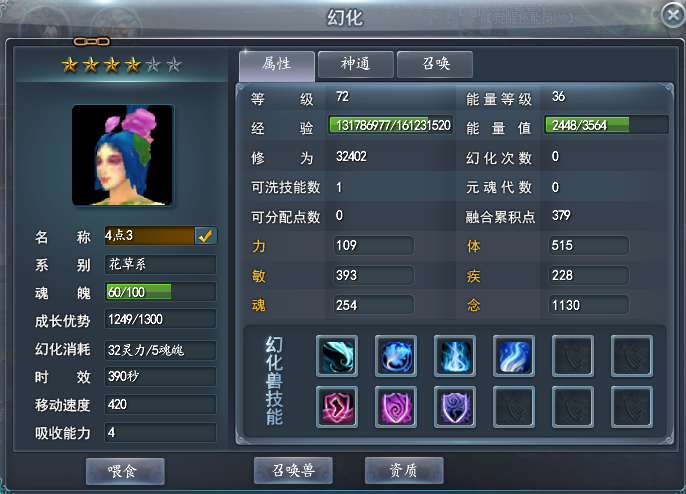Image resolution: width=686 pixels, height=494 pixels.
Task: Click the 能量值 energy progress bar
Action: (x=606, y=125)
